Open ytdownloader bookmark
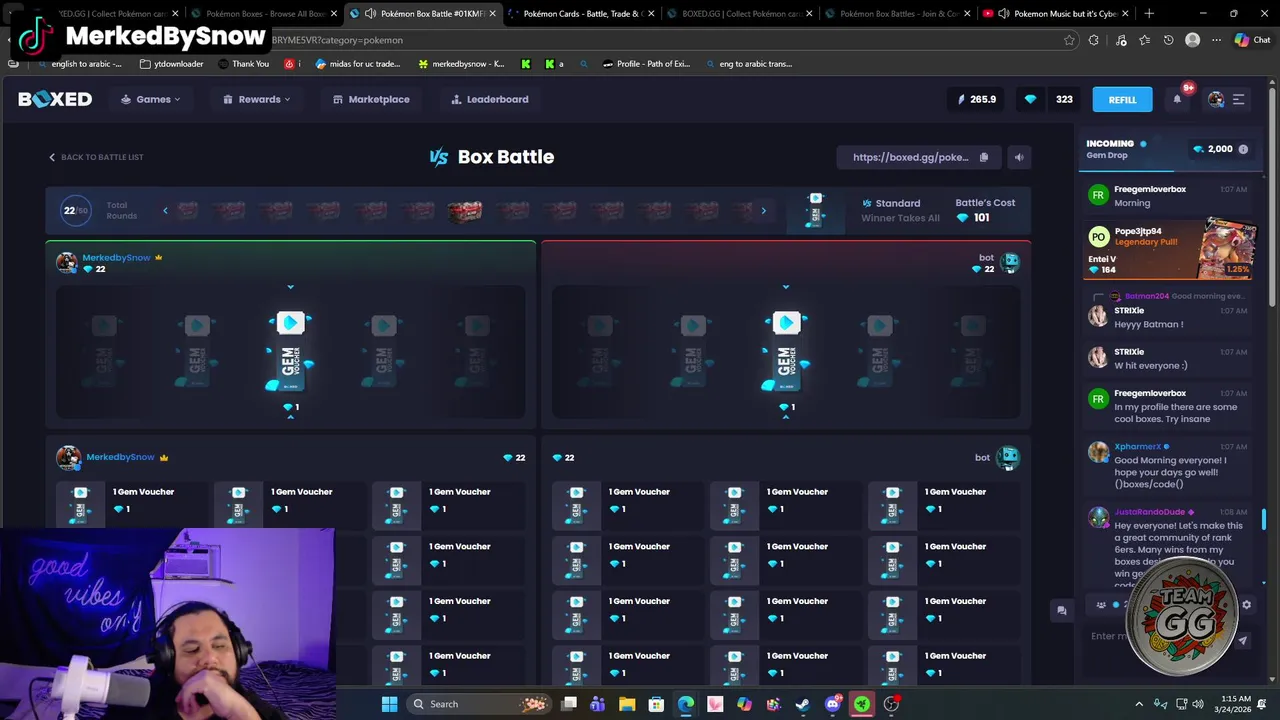Image resolution: width=1280 pixels, height=720 pixels. [171, 64]
